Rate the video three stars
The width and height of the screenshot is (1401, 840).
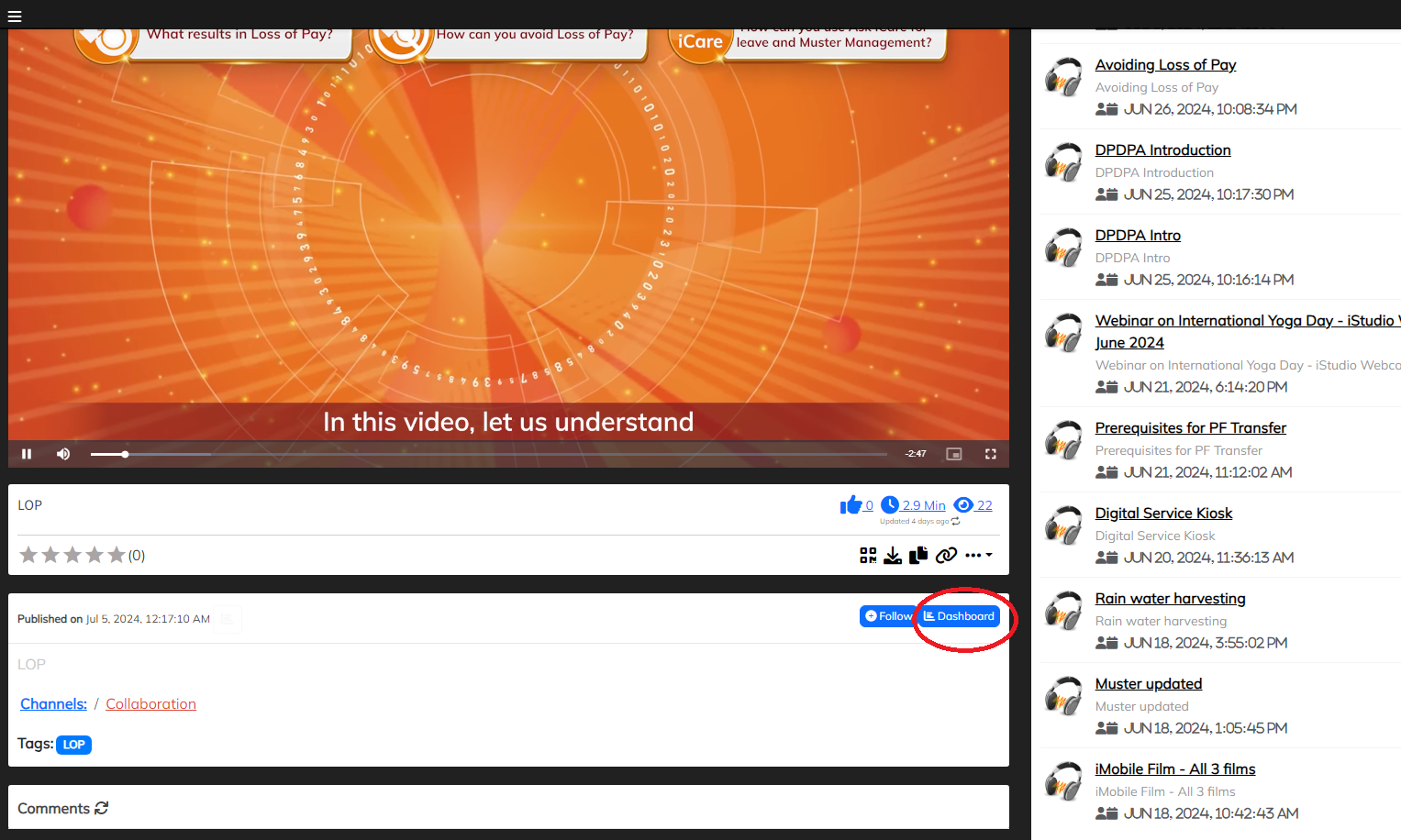[72, 555]
